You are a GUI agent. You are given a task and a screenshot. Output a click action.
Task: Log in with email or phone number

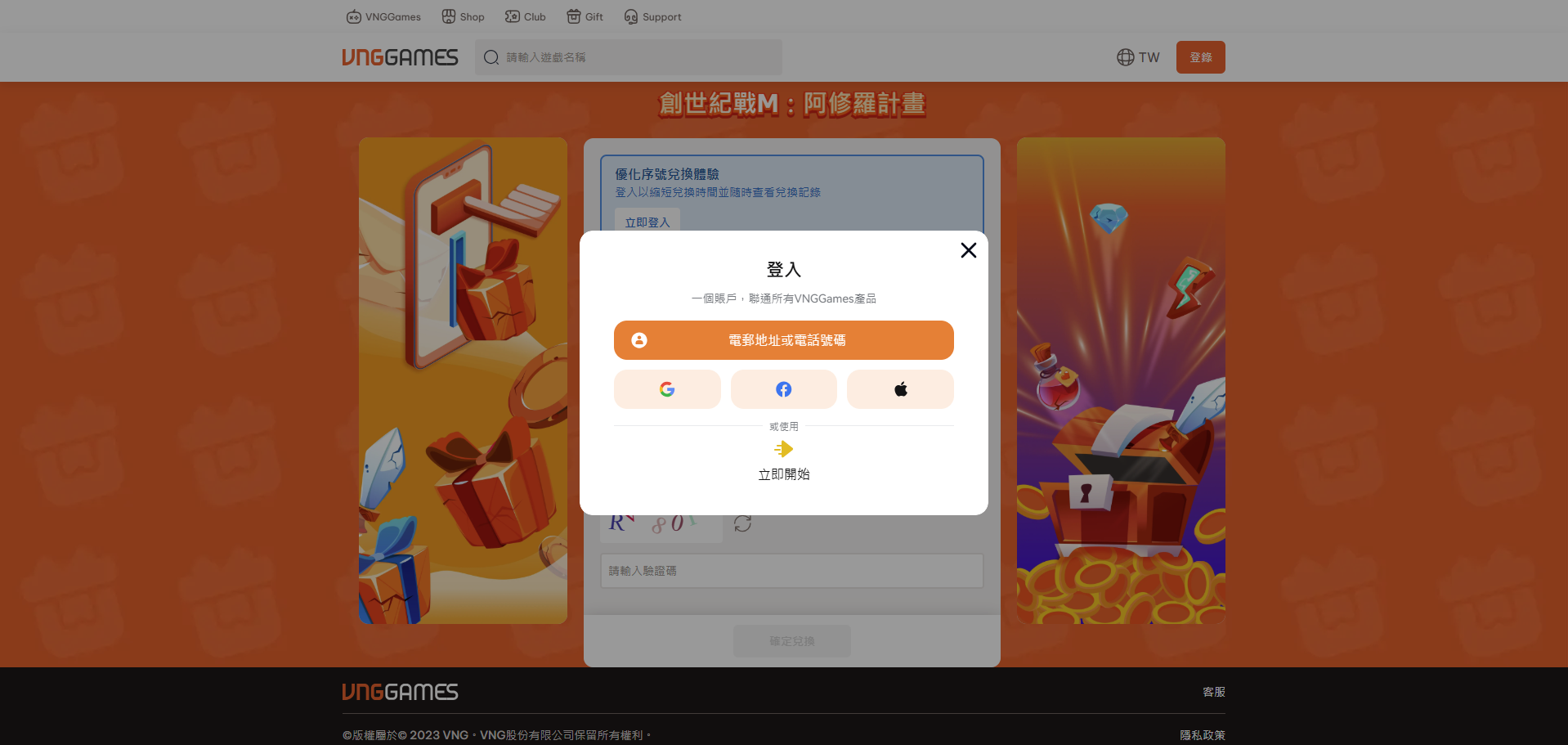point(783,340)
